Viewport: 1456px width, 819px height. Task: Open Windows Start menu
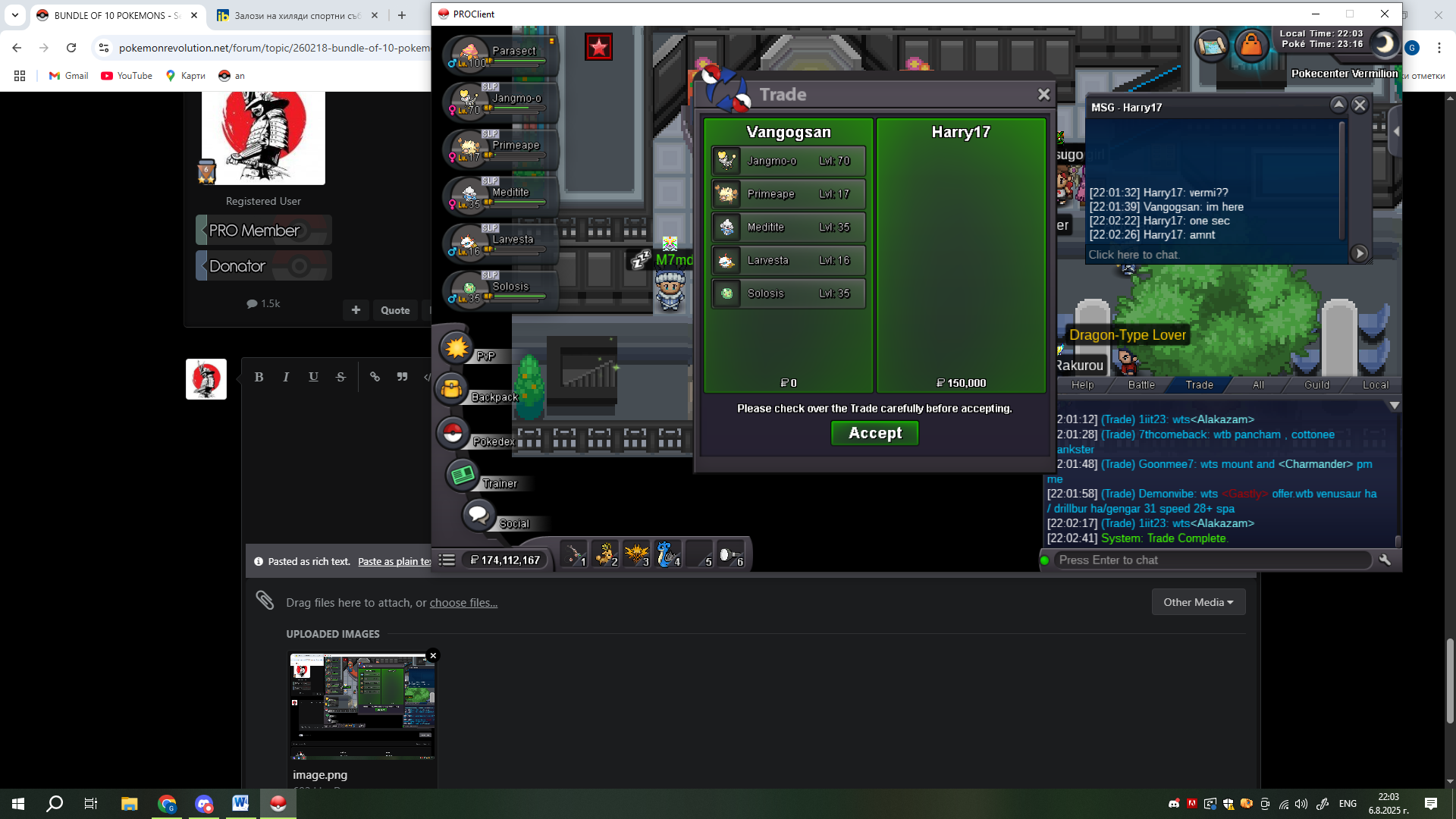click(x=18, y=804)
